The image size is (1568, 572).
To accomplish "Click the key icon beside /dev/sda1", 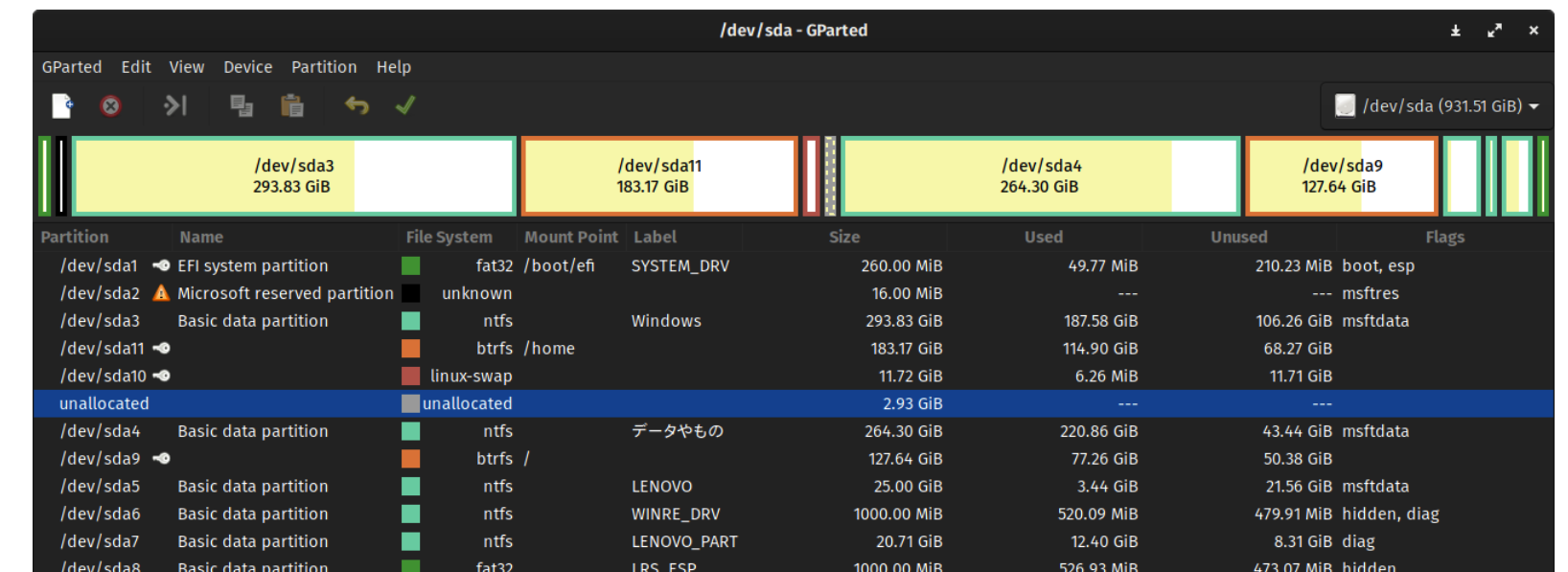I will [161, 265].
